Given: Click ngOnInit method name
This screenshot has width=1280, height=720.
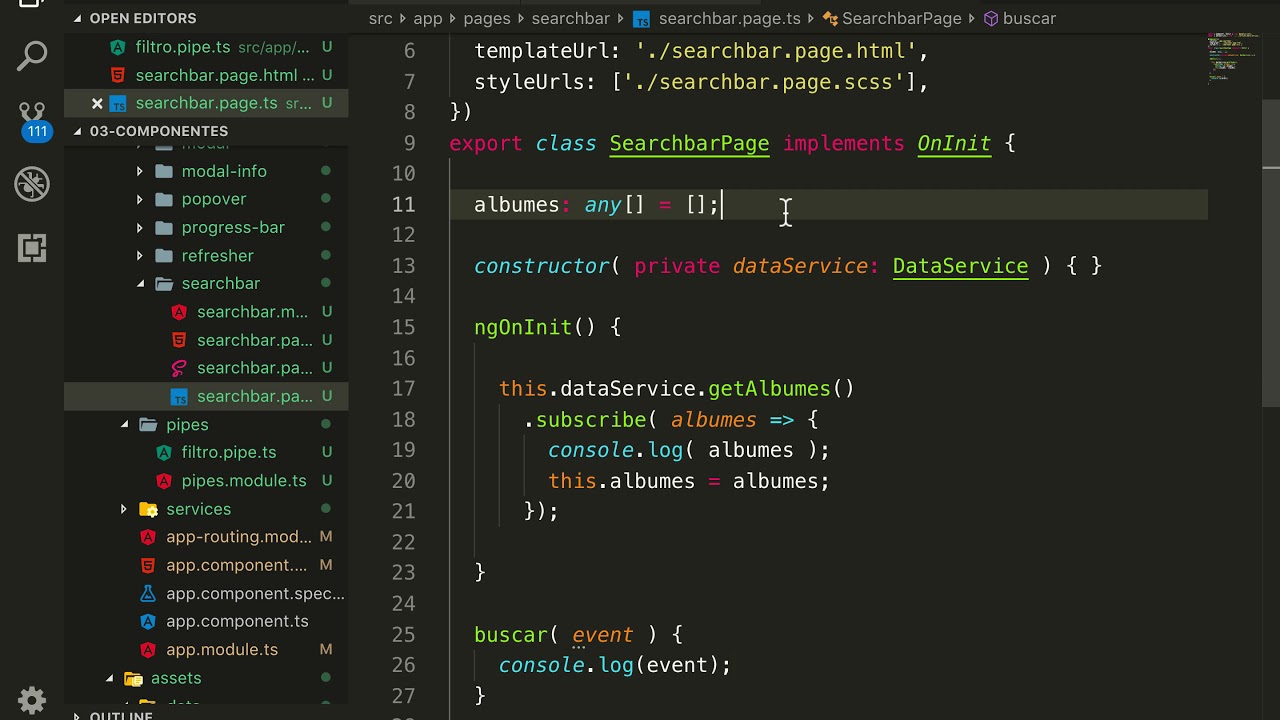Looking at the screenshot, I should pyautogui.click(x=522, y=327).
